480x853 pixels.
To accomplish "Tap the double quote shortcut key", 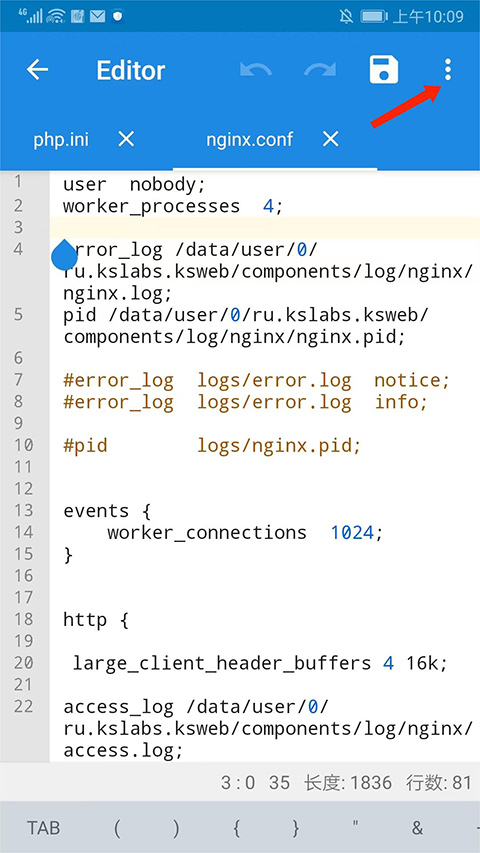I will [x=355, y=824].
